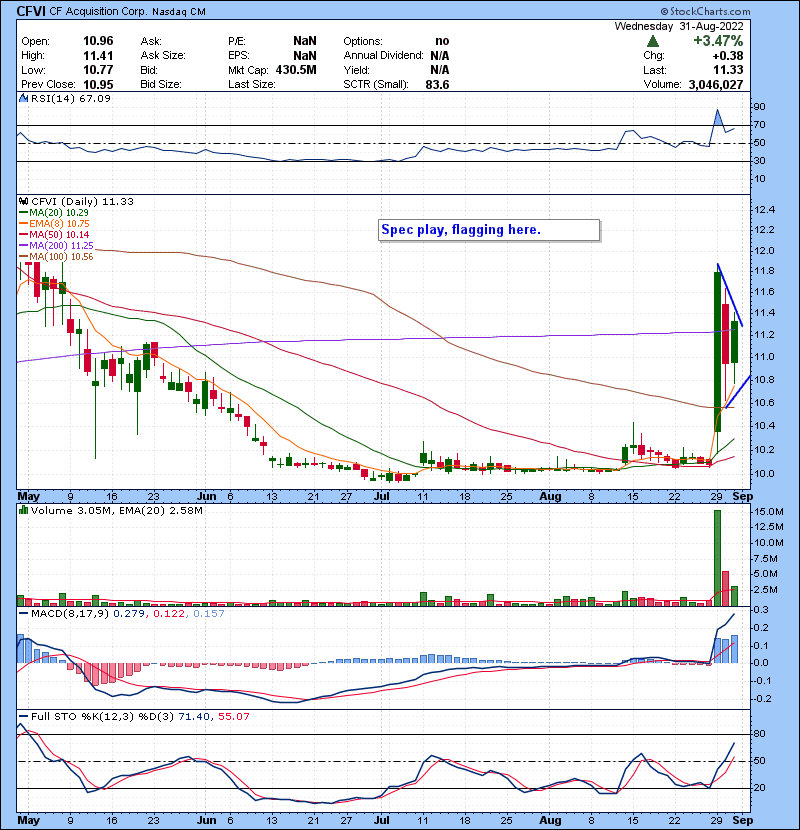
Task: Click the 90 level on the RSI axis
Action: coord(759,107)
